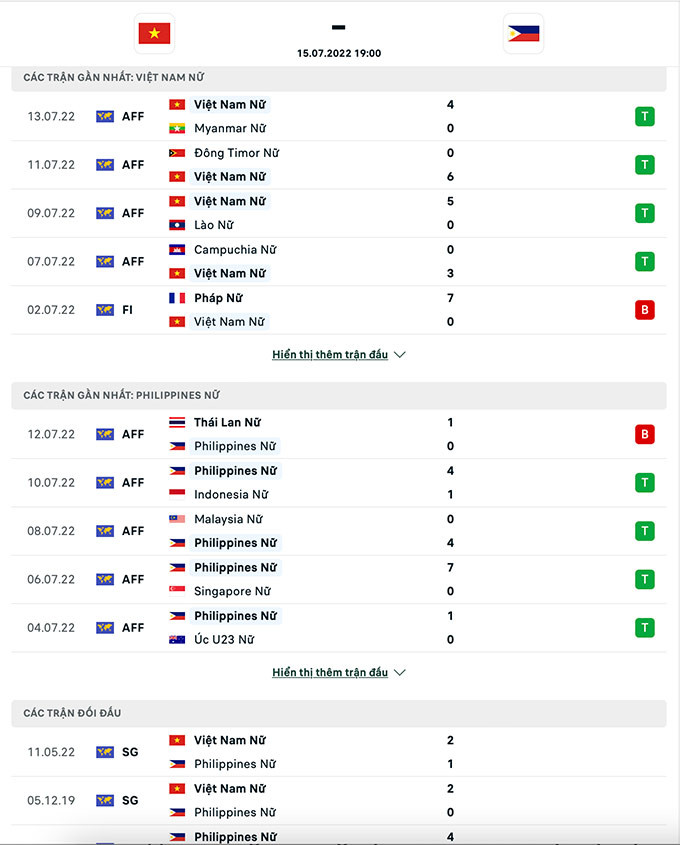Click the Australian flag beside Úc U23 Nữ
Screen dimensions: 680x845
(x=177, y=640)
